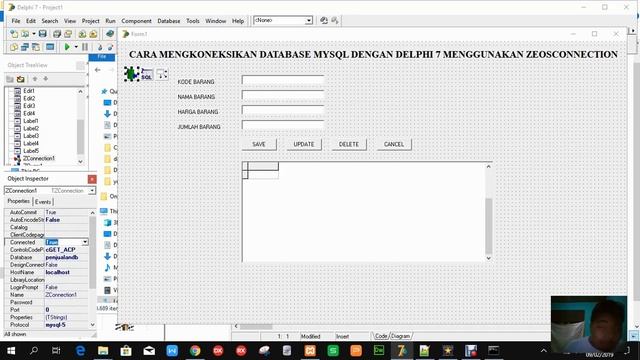640x360 pixels.
Task: Switch to the Diagram tab
Action: 400,336
